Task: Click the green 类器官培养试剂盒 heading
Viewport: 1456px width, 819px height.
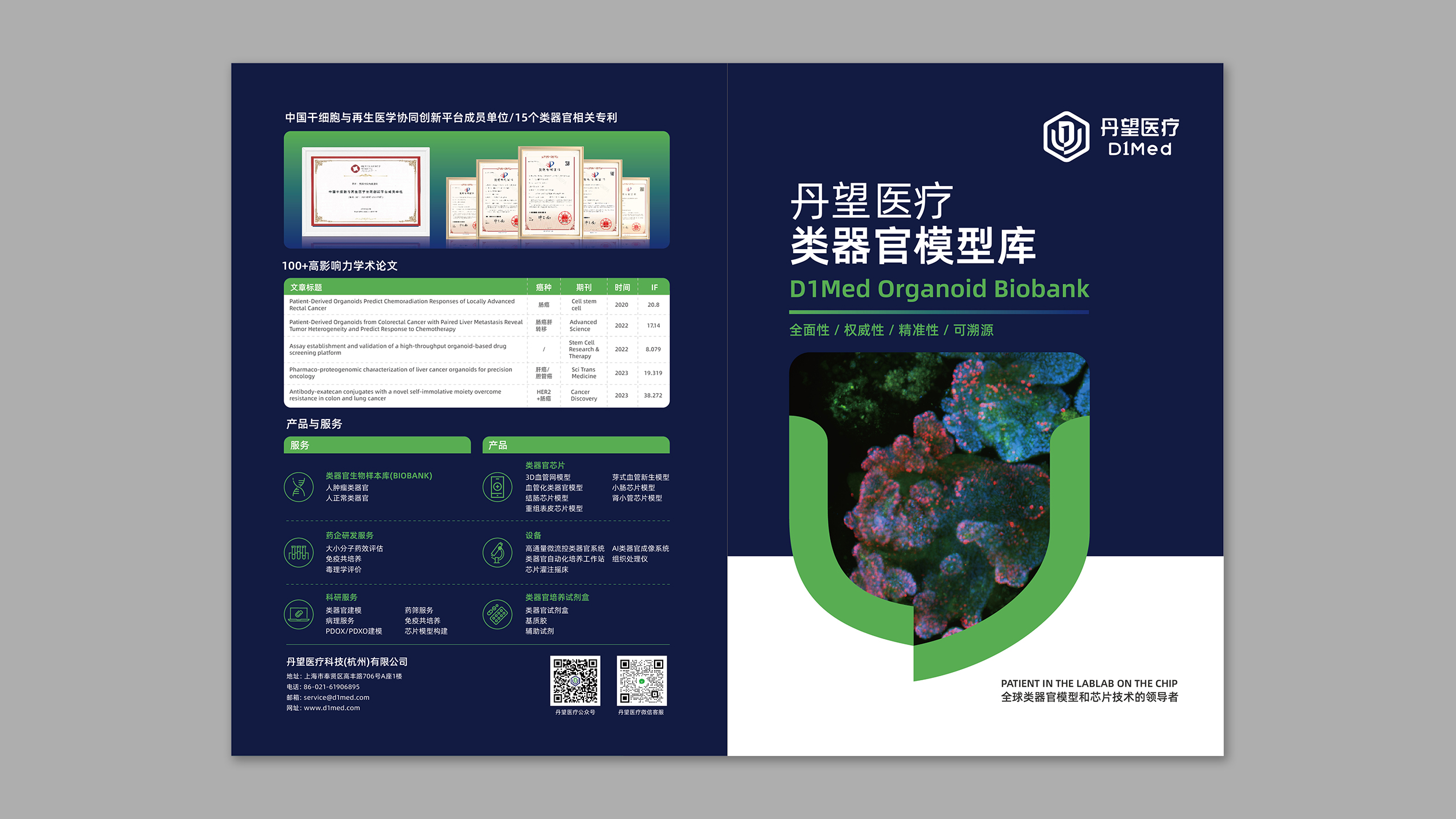Action: [x=557, y=598]
